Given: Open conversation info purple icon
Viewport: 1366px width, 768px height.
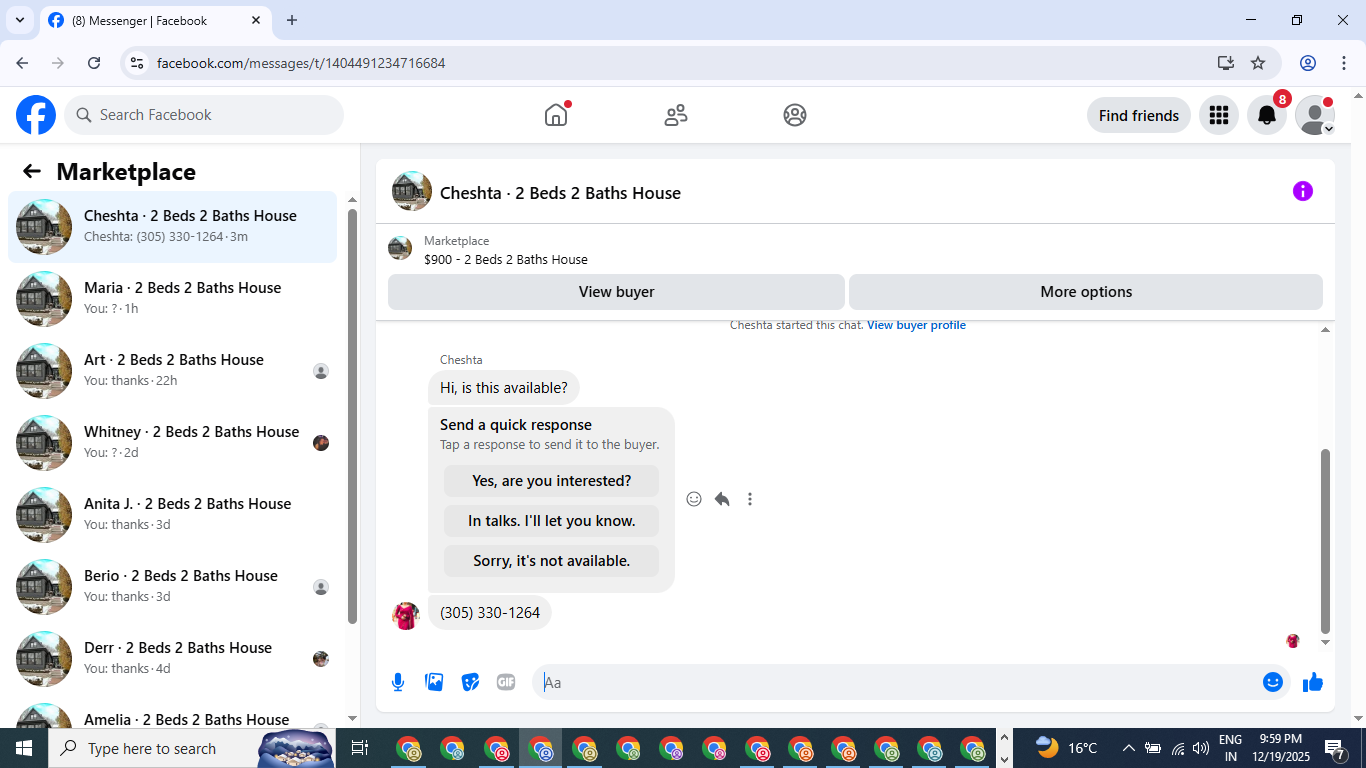Looking at the screenshot, I should [x=1302, y=191].
